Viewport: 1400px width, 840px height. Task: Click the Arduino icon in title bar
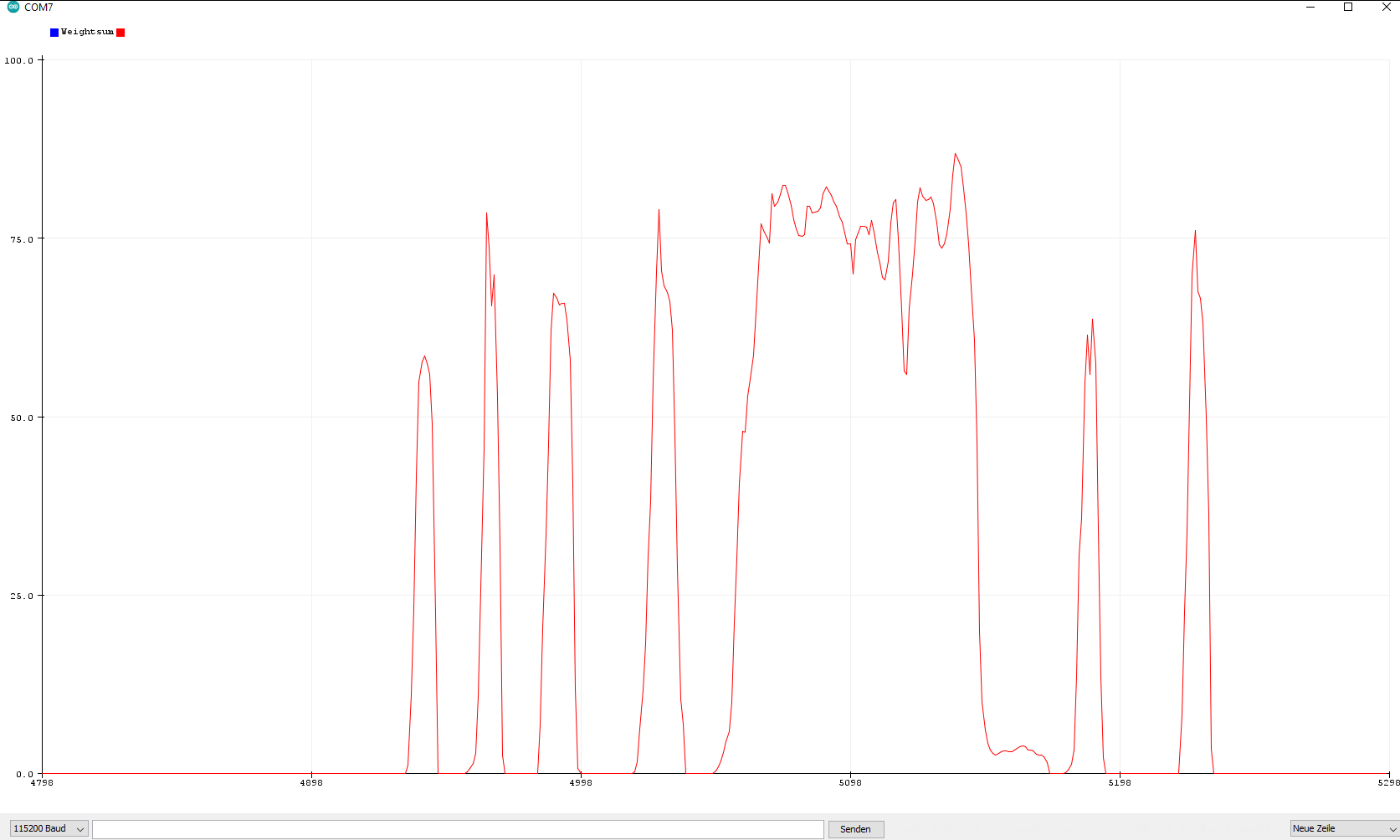tap(13, 7)
